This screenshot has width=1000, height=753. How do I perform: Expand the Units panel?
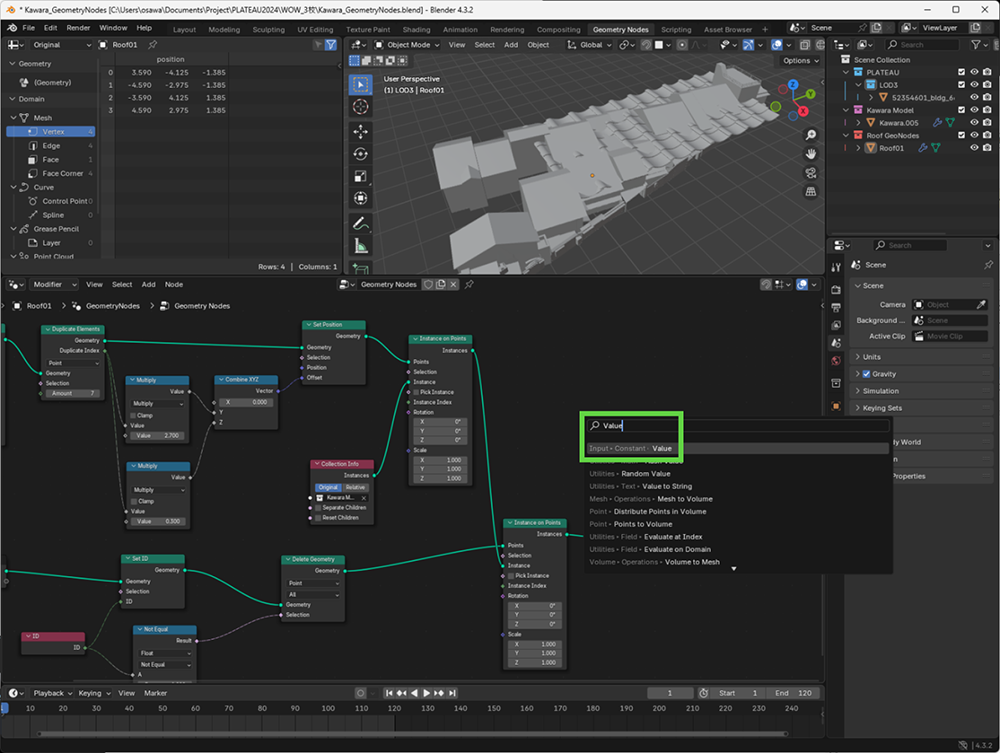[x=872, y=357]
